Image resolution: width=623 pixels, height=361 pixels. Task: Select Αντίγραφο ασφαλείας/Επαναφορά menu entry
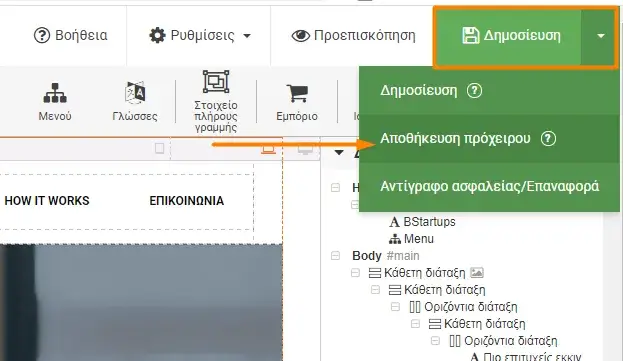pos(489,186)
